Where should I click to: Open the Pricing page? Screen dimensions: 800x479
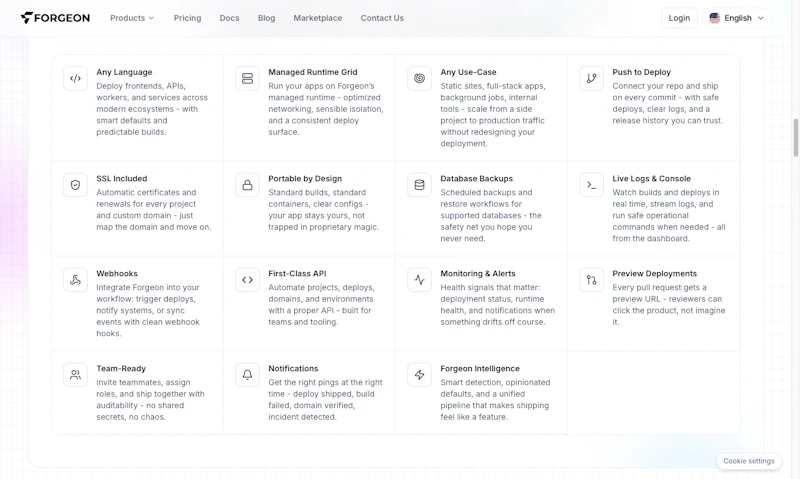coord(187,18)
